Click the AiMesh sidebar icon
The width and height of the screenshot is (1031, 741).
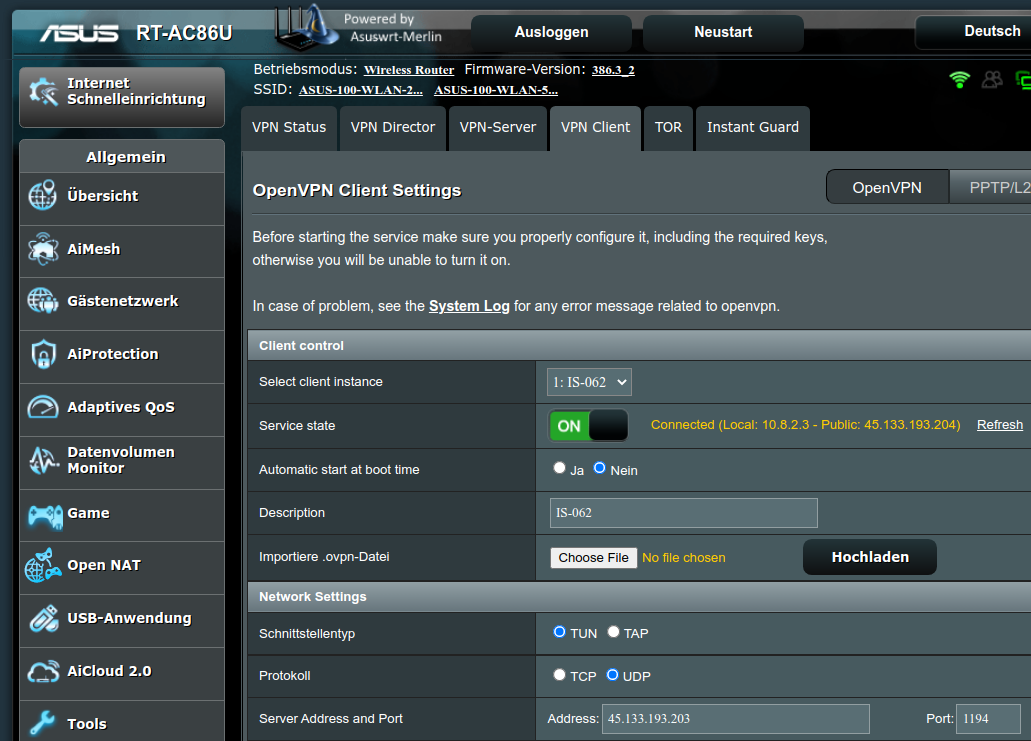43,249
